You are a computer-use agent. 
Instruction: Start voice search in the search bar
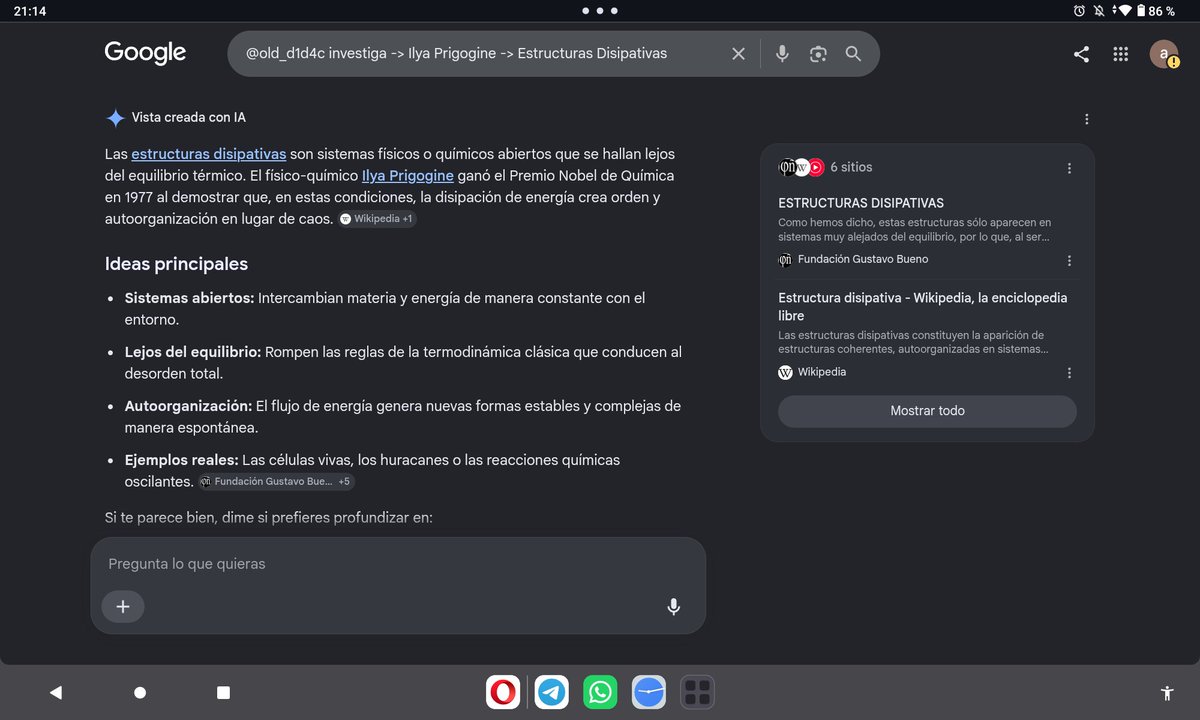(x=782, y=54)
